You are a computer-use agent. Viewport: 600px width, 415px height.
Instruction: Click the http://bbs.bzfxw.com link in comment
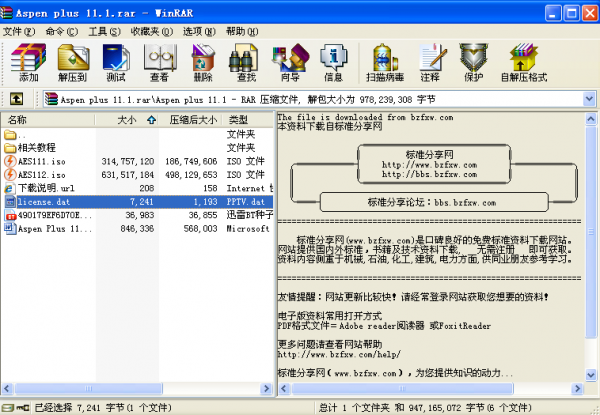[x=429, y=174]
